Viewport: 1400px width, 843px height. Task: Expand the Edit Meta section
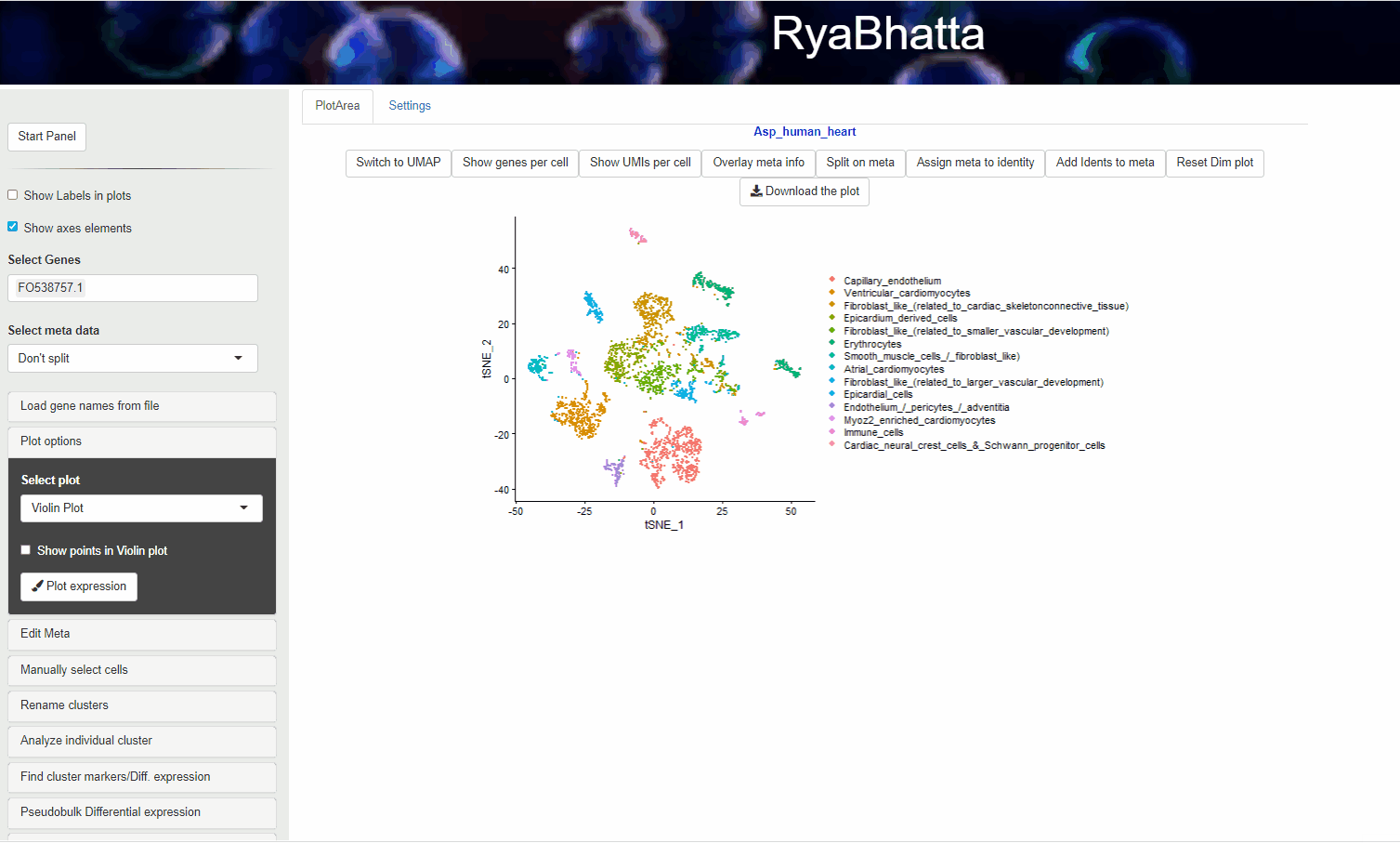pyautogui.click(x=142, y=634)
